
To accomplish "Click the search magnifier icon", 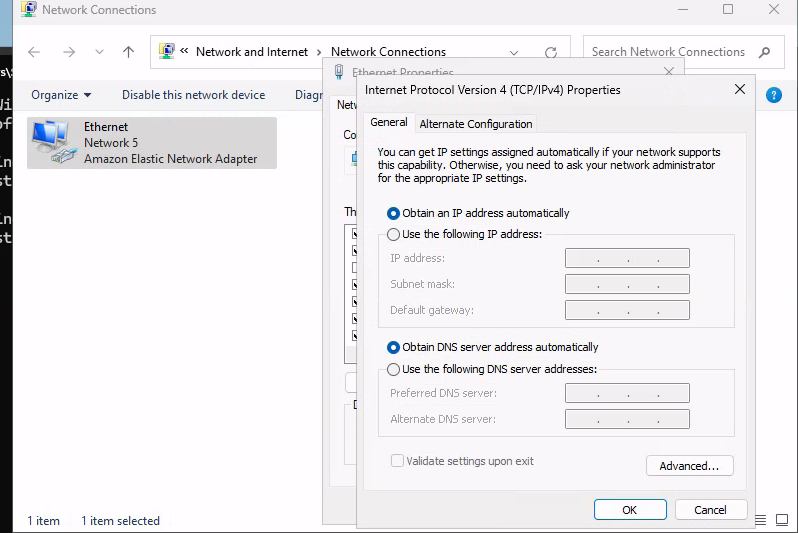I will (765, 52).
